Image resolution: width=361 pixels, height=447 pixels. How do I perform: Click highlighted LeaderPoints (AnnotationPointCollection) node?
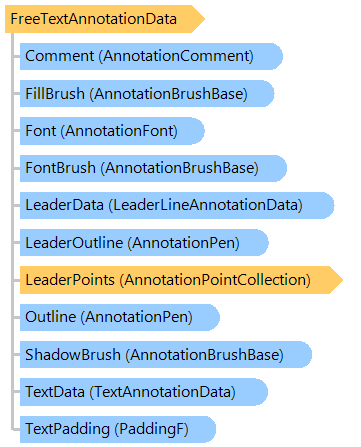tap(181, 280)
